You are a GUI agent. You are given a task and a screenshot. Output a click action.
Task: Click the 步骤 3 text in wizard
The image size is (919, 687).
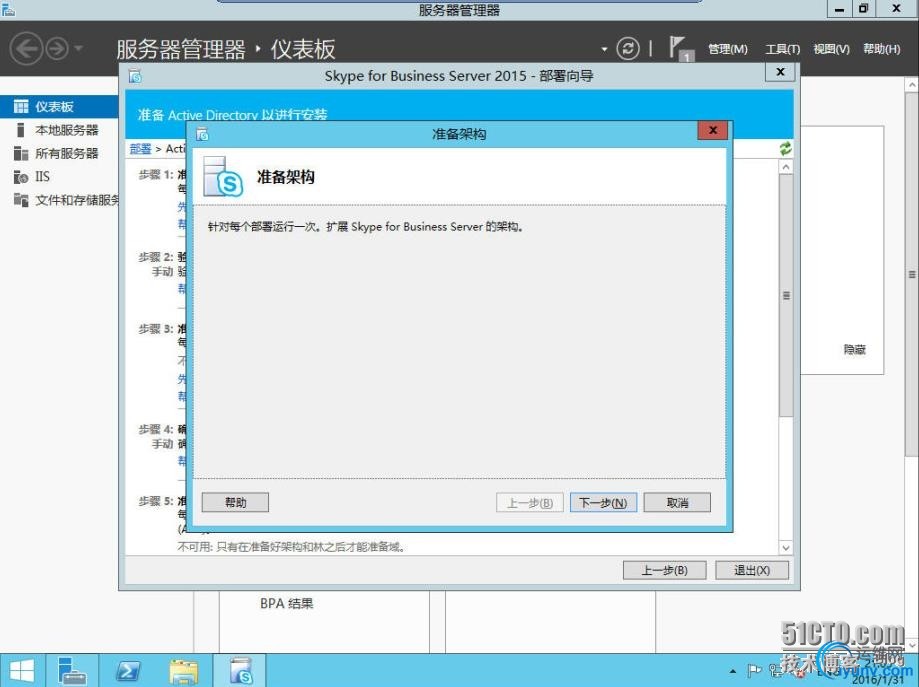point(156,329)
